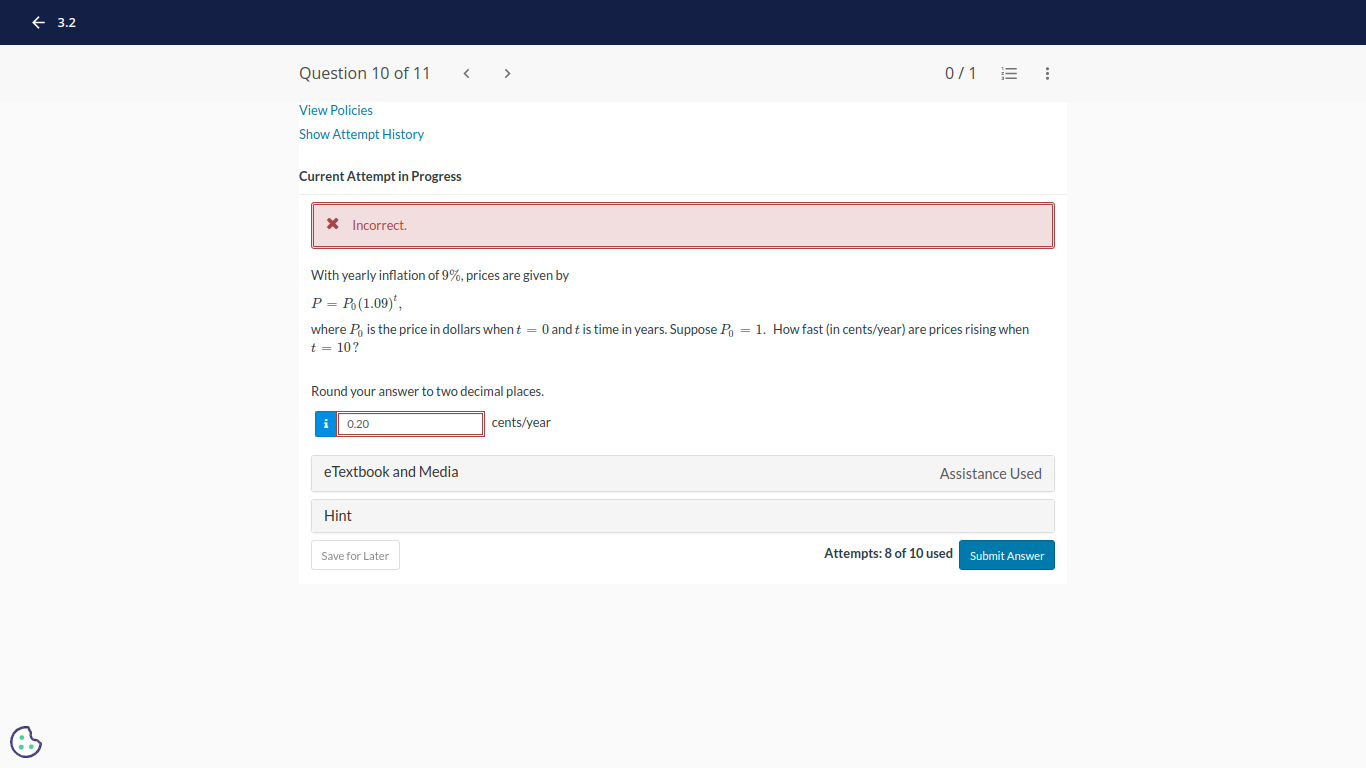Expand the Hint section
1366x768 pixels.
point(683,516)
